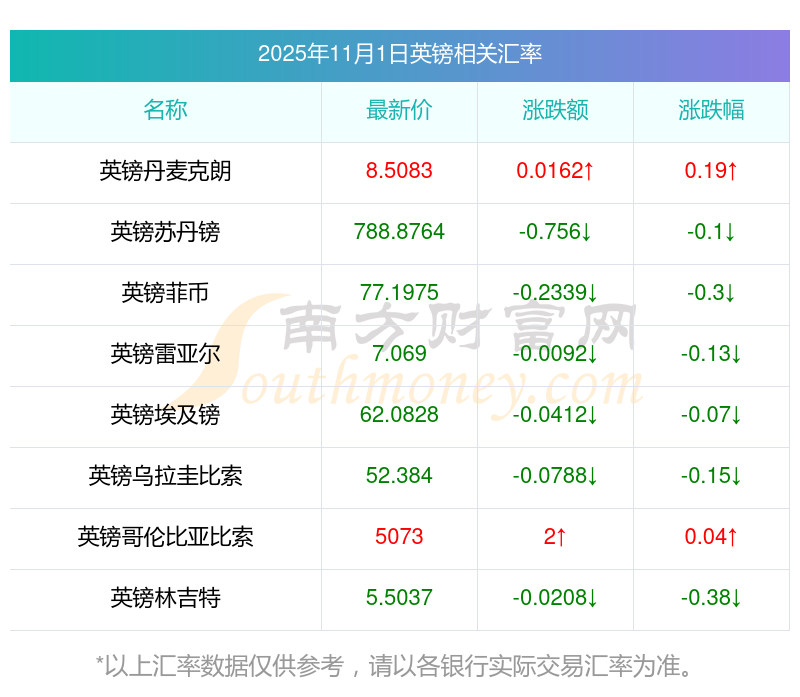Screen dimensions: 800x697
Task: Click the 英镑乌拉圭比索 row name
Action: coord(165,476)
